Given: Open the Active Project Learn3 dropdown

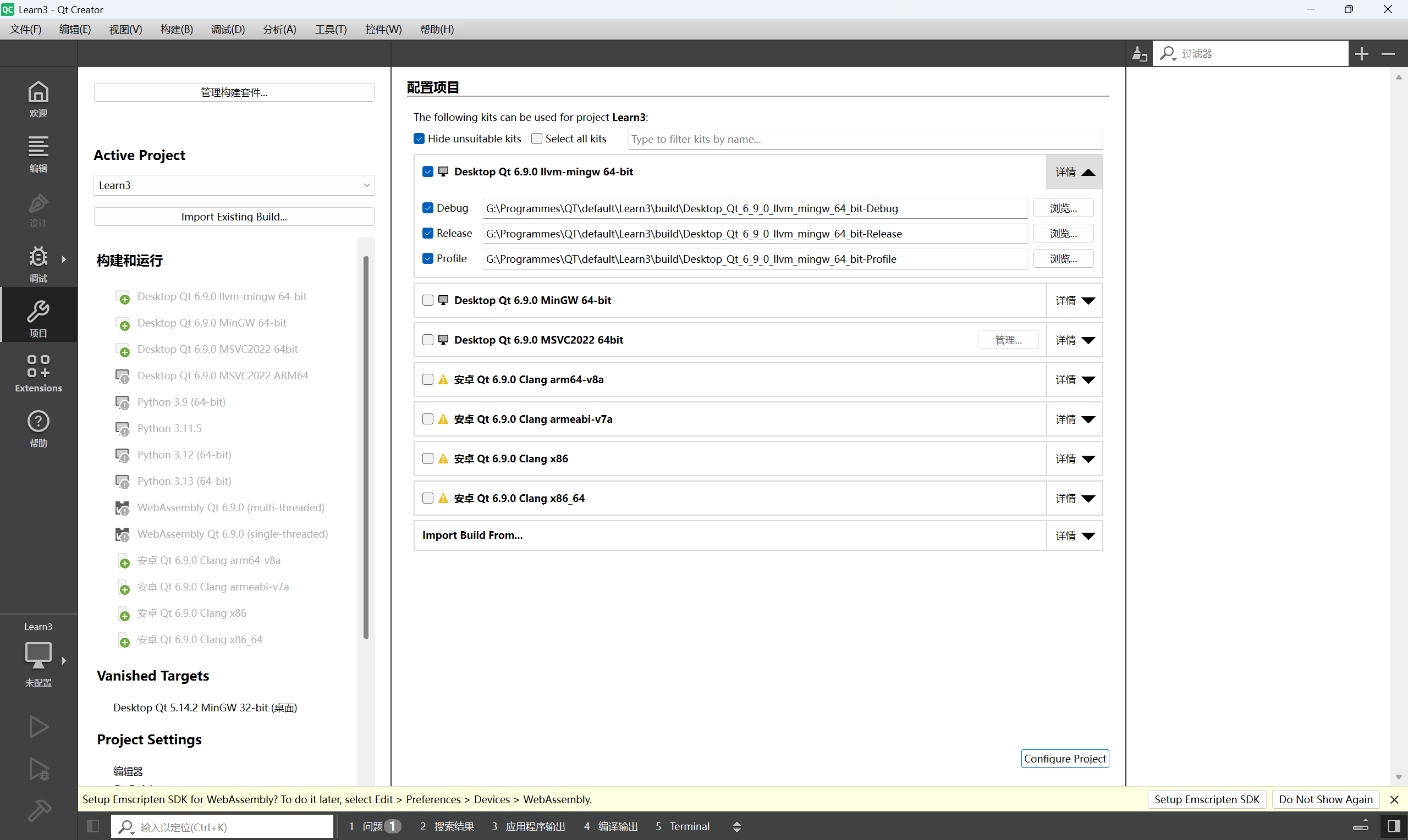Looking at the screenshot, I should tap(234, 185).
